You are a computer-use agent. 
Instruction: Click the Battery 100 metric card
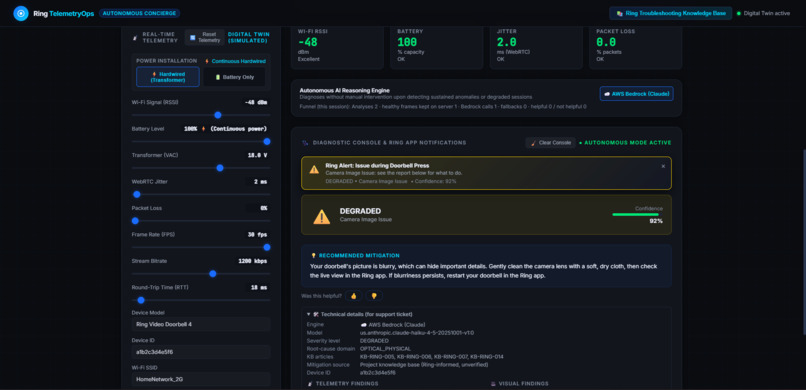click(x=436, y=47)
